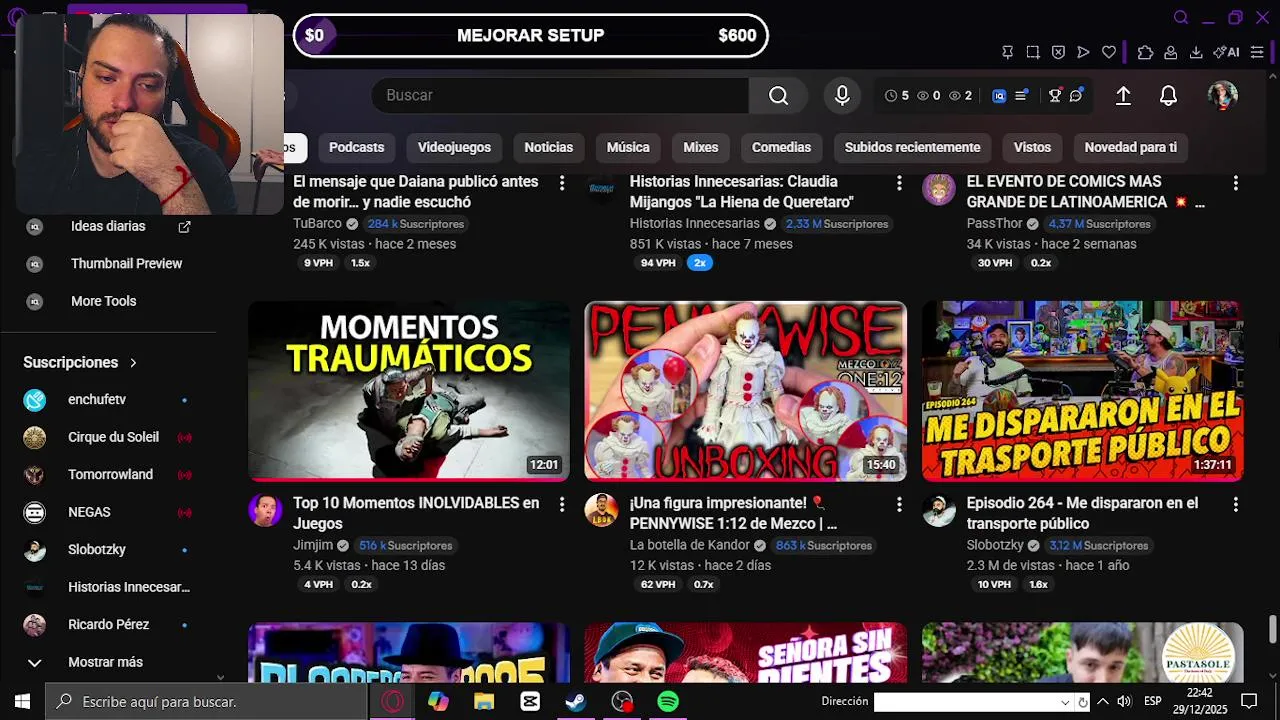Select the Música filter chip
The image size is (1280, 720).
628,147
